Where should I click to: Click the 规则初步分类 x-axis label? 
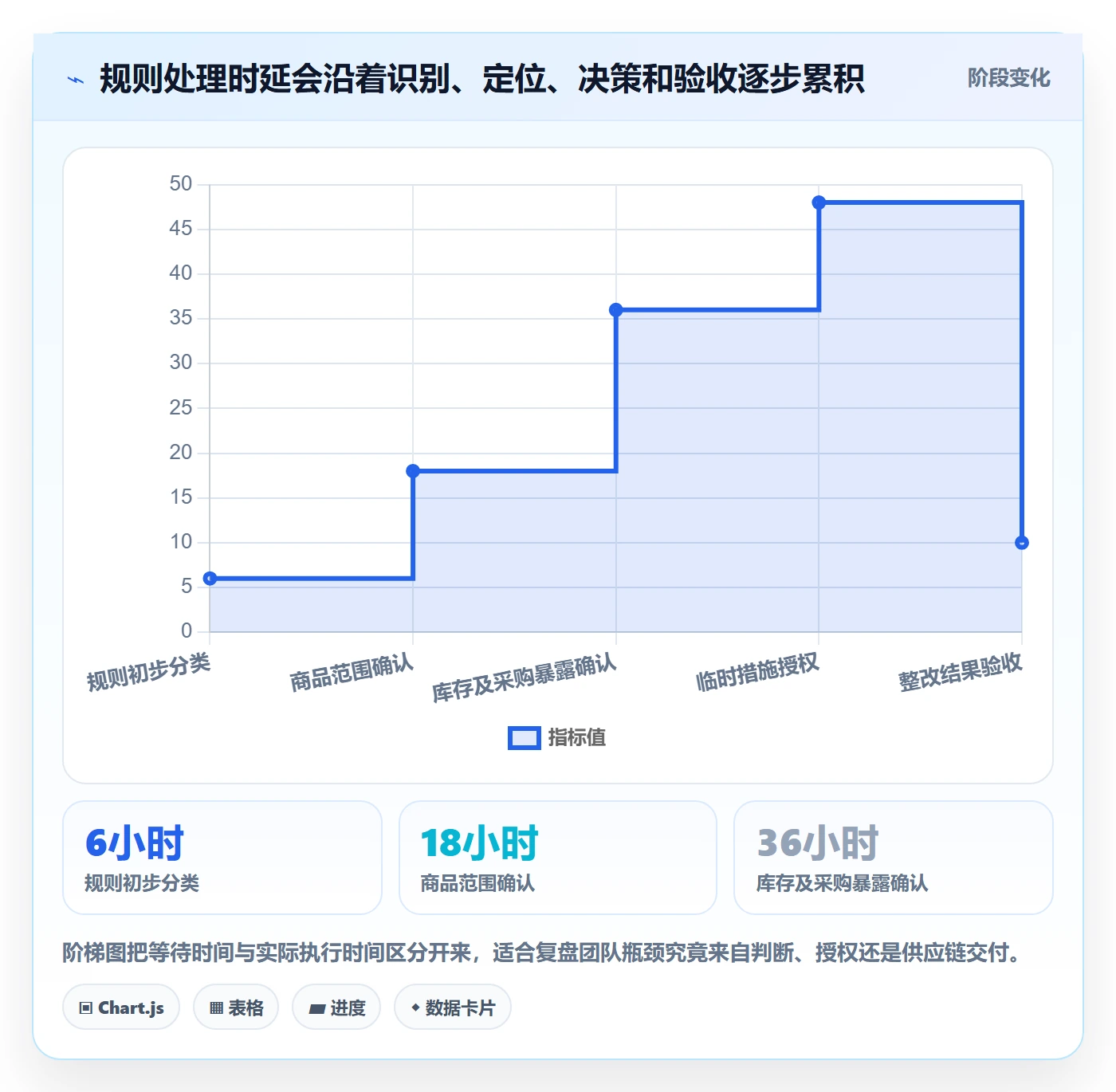coord(148,672)
